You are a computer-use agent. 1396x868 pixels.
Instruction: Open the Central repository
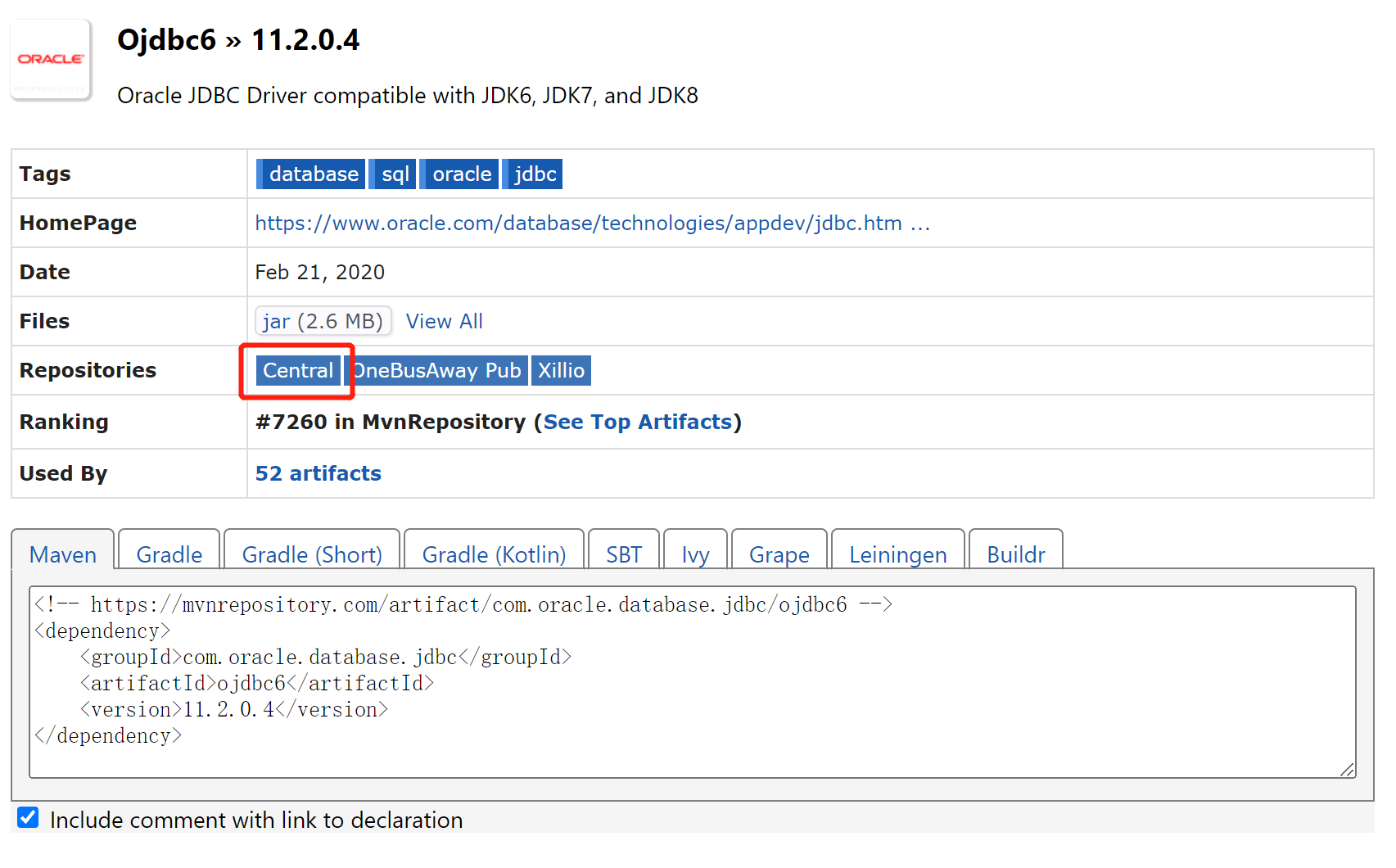(298, 370)
